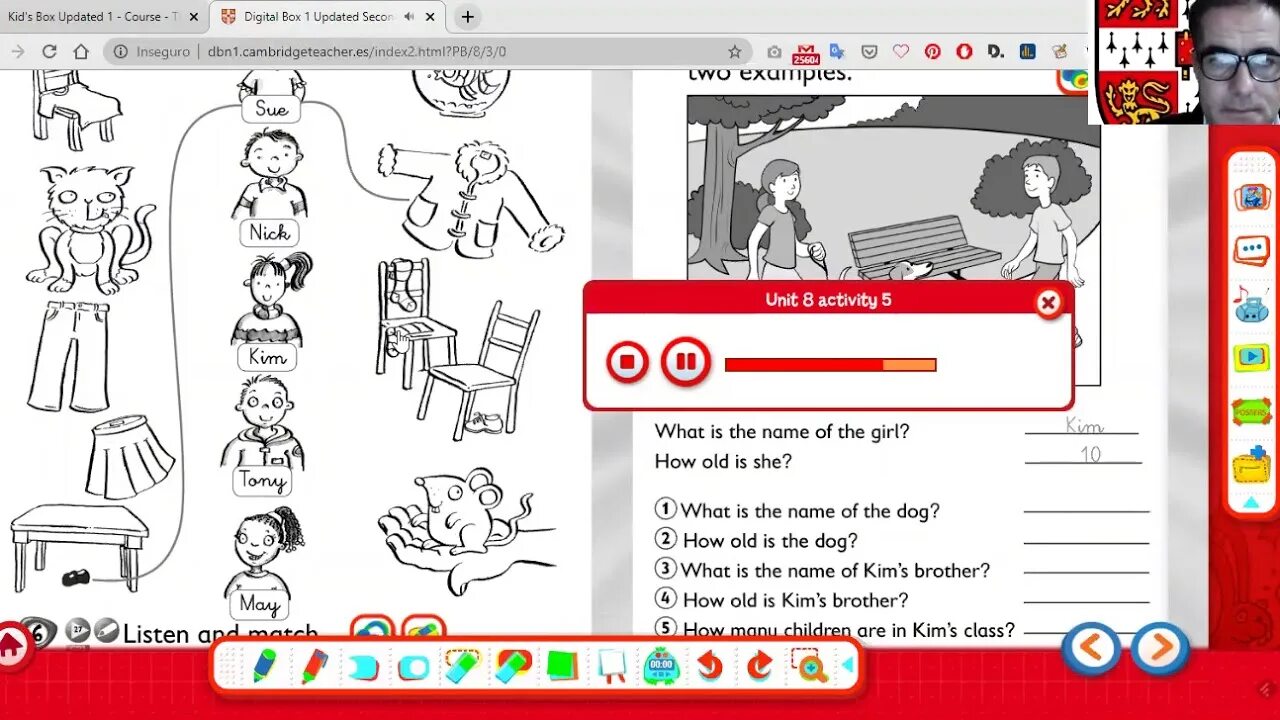Screen dimensions: 1280x720
Task: Play activity 6 audio track 27 icon
Action: click(x=78, y=630)
